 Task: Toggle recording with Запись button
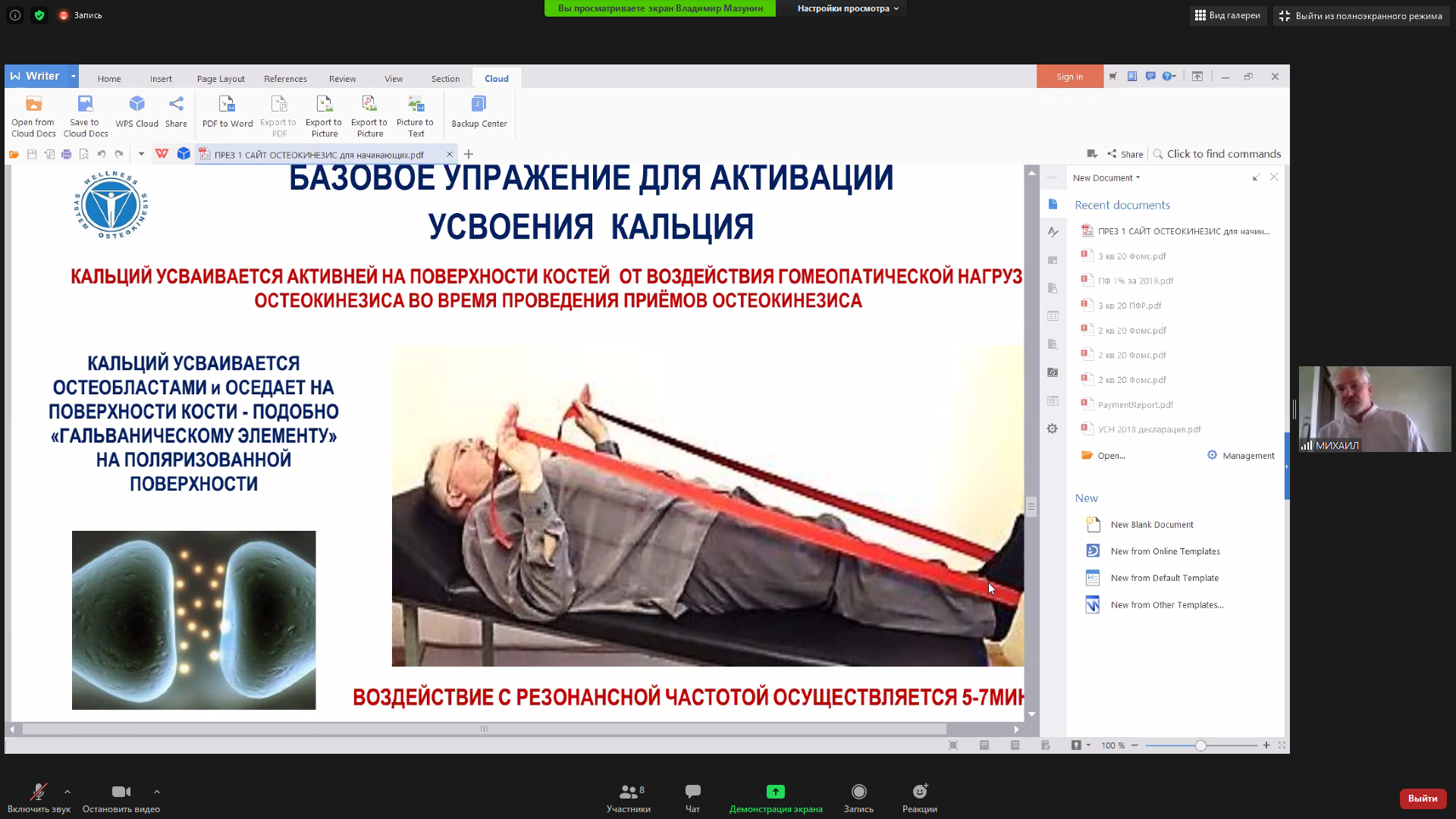(858, 792)
